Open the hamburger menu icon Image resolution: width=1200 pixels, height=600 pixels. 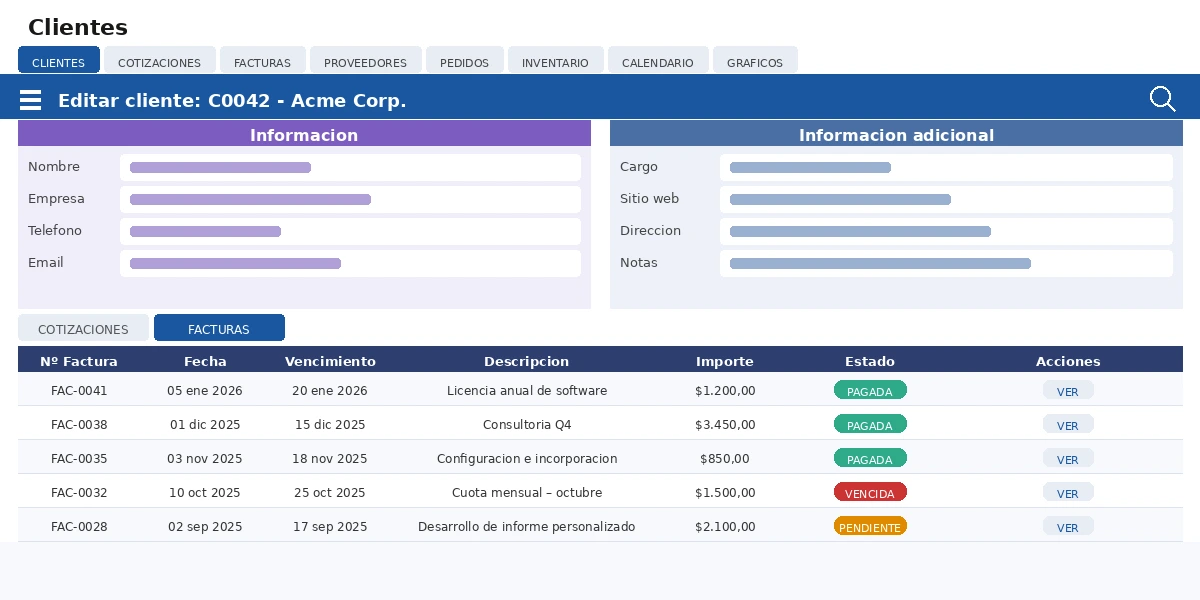[30, 100]
